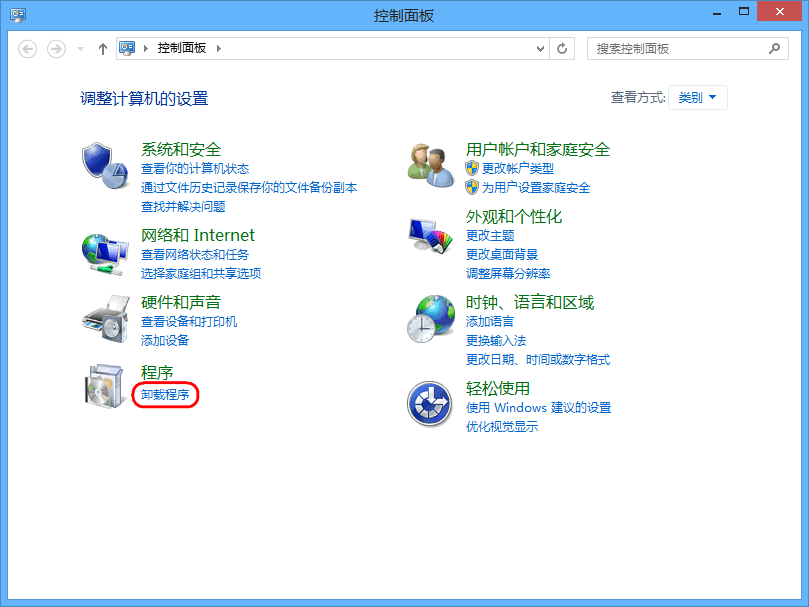Viewport: 809px width, 607px height.
Task: Click 为用户设置家庭安全
Action: coord(536,188)
